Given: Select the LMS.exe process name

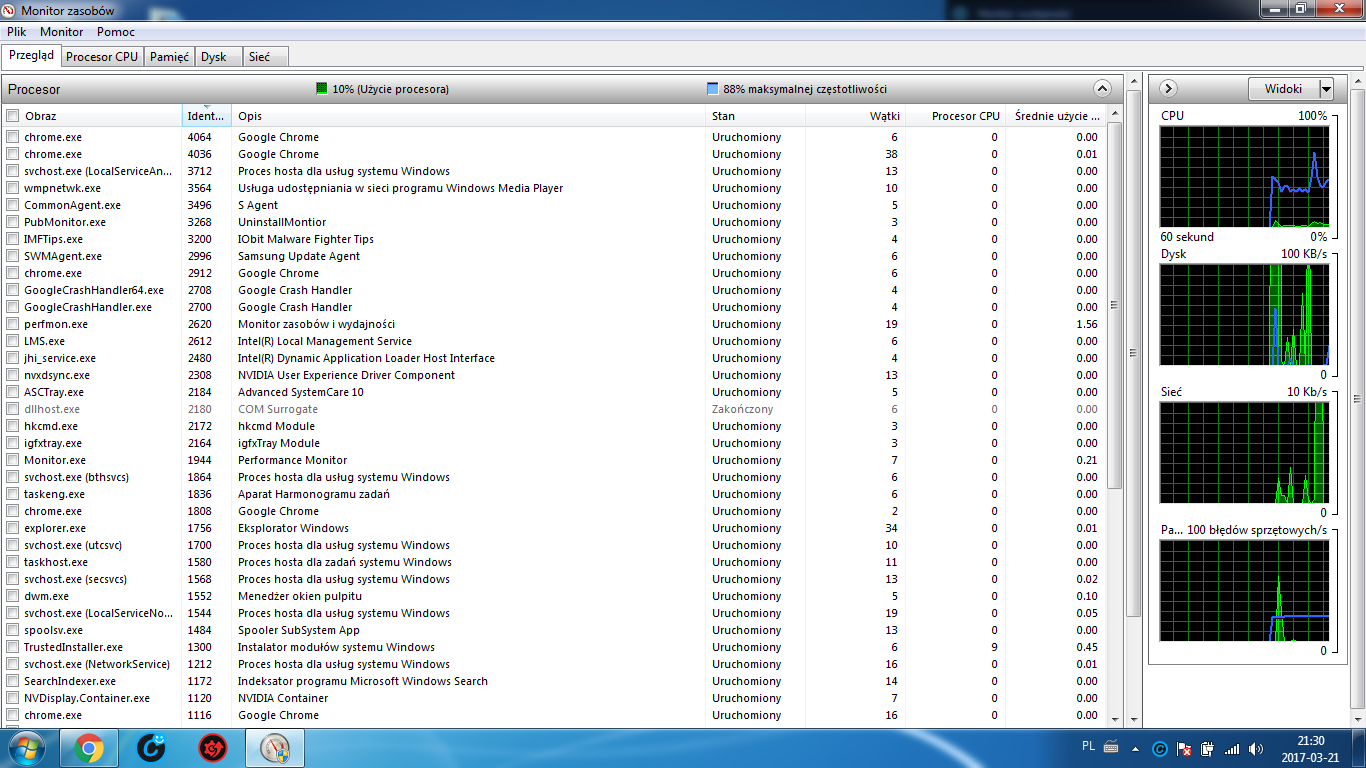Looking at the screenshot, I should coord(44,341).
